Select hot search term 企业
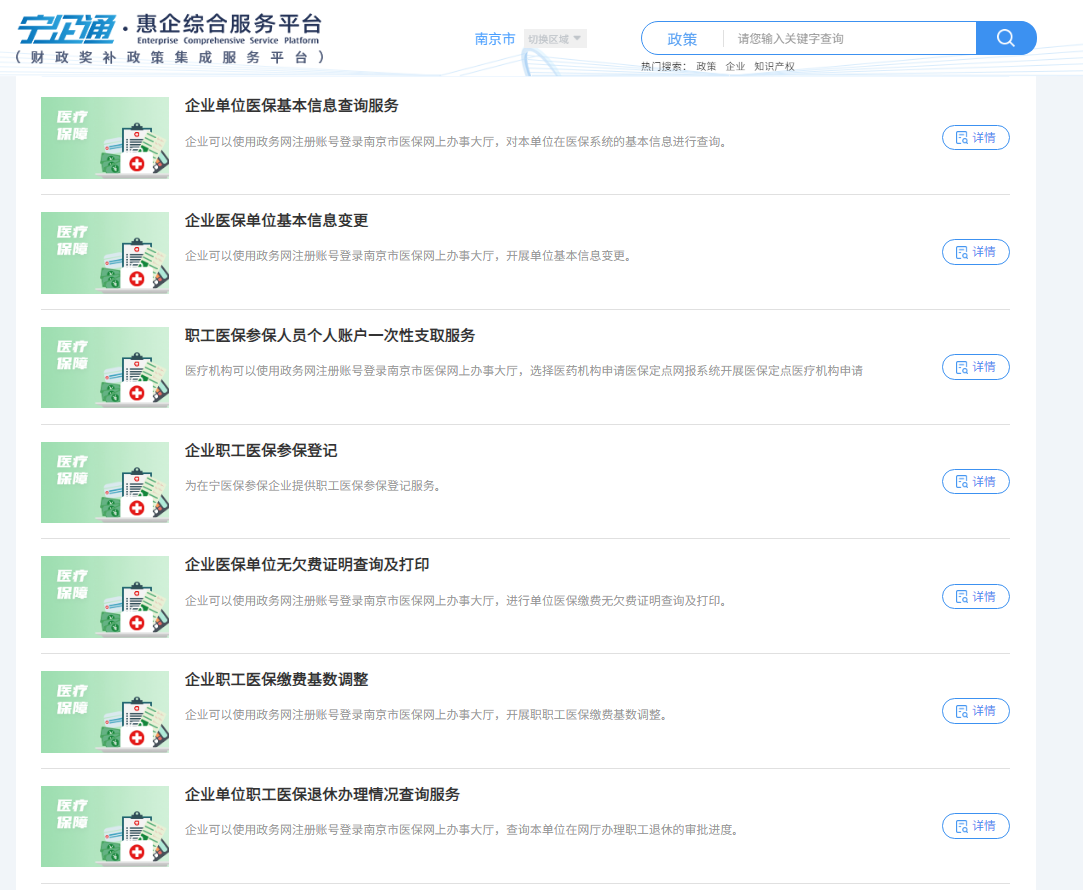The width and height of the screenshot is (1083, 890). tap(735, 66)
